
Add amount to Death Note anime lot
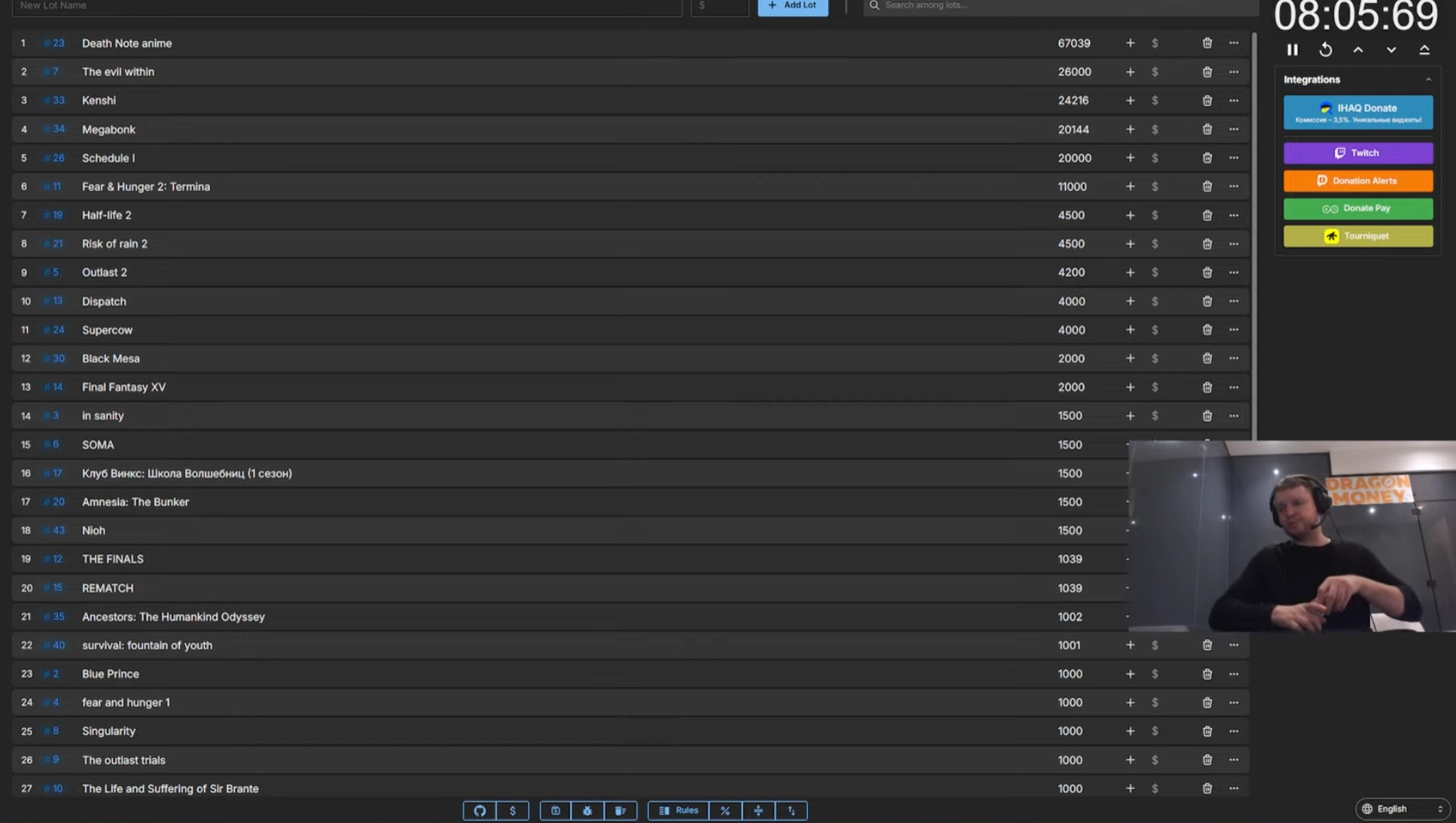pos(1130,43)
